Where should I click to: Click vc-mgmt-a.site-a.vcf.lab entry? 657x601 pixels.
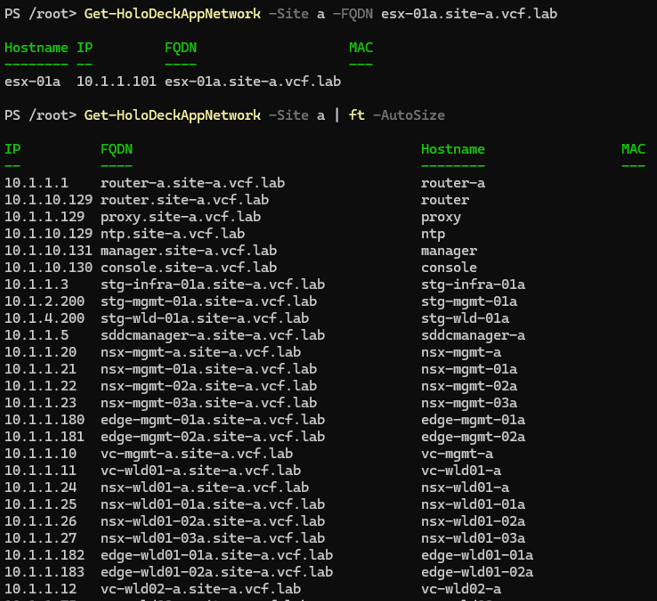[197, 453]
